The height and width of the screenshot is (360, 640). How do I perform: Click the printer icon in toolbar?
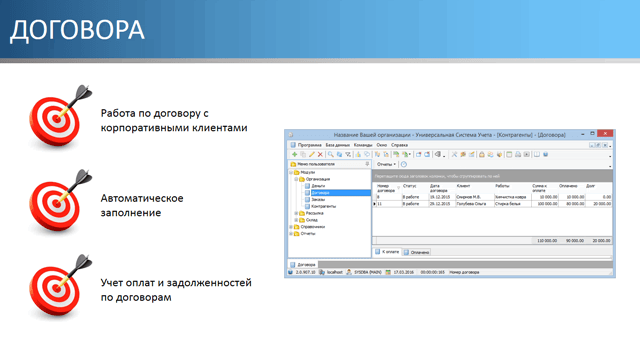[518, 155]
